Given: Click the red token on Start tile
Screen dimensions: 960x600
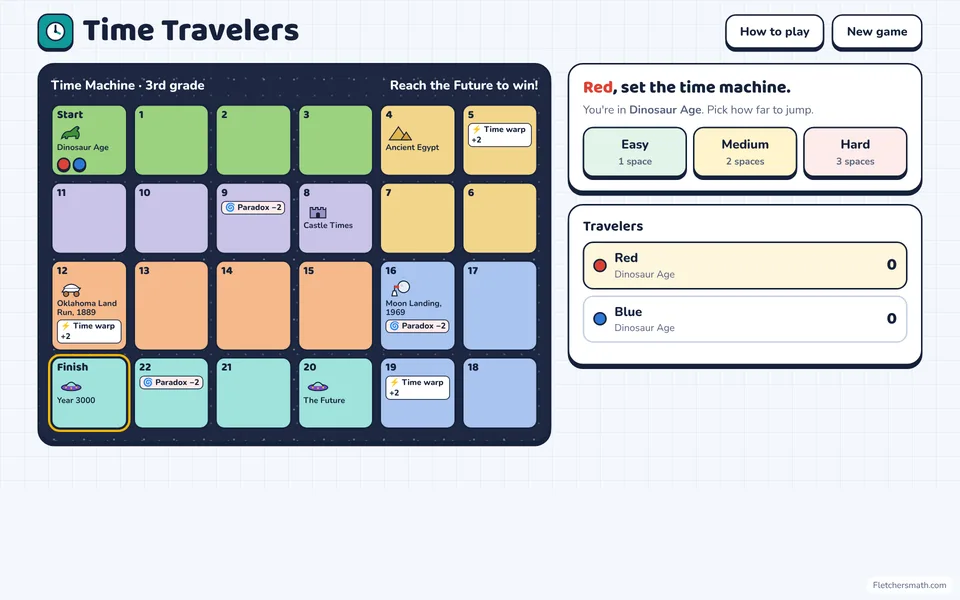Looking at the screenshot, I should 64,164.
